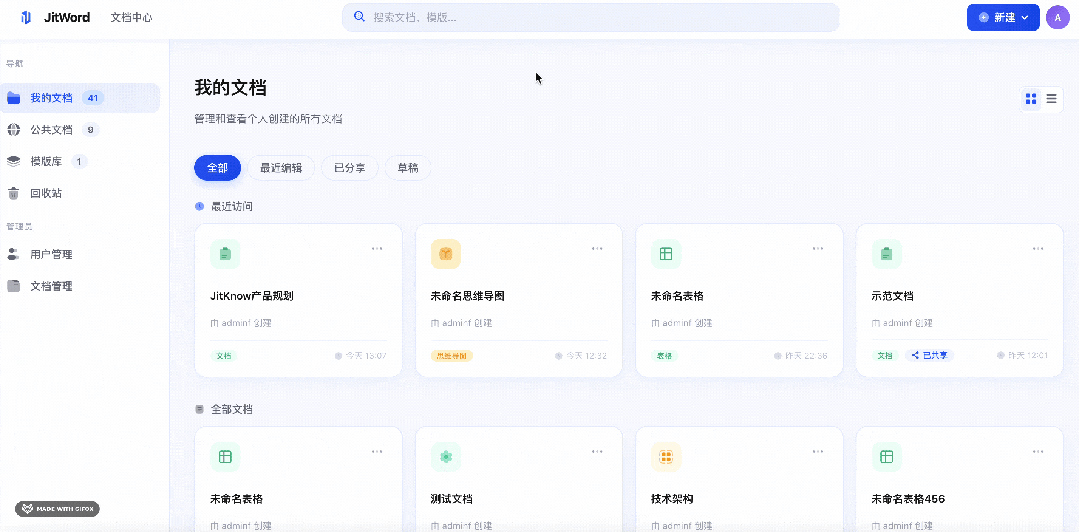Click the search magnifier icon

pos(359,17)
